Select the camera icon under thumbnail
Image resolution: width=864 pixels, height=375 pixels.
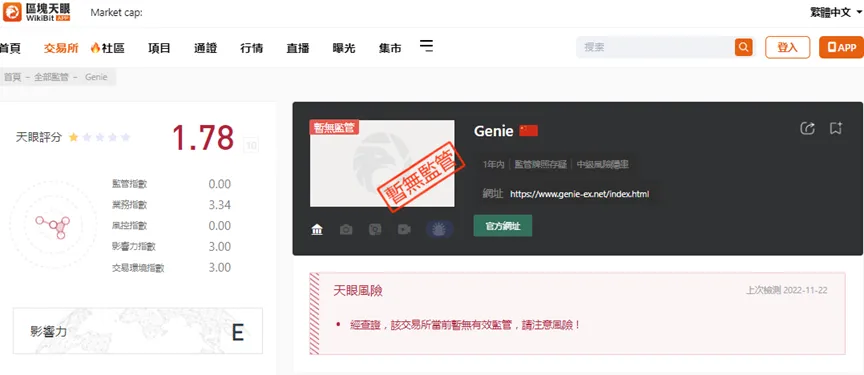[346, 230]
